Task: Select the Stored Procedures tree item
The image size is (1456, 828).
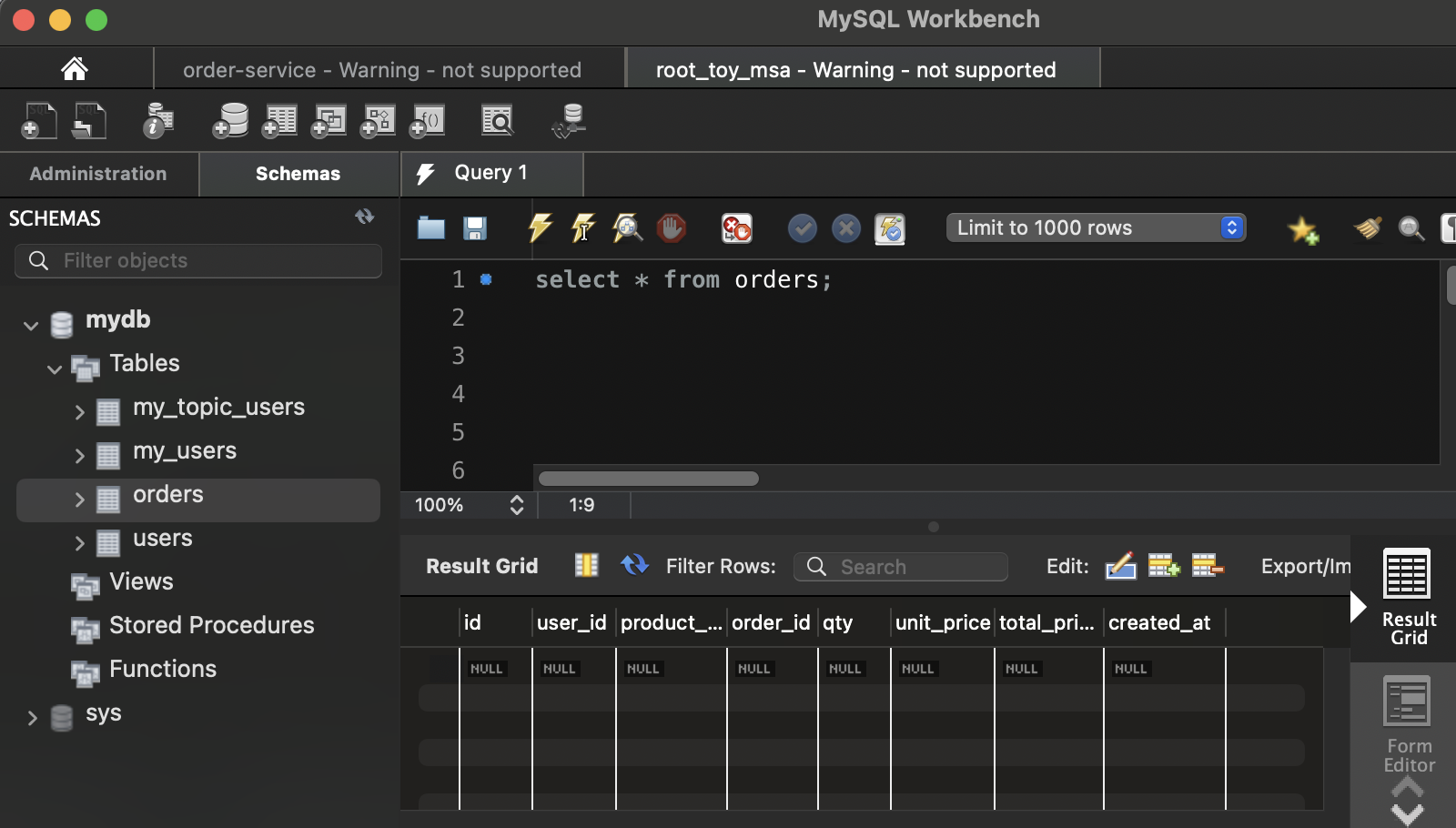Action: pyautogui.click(x=211, y=625)
